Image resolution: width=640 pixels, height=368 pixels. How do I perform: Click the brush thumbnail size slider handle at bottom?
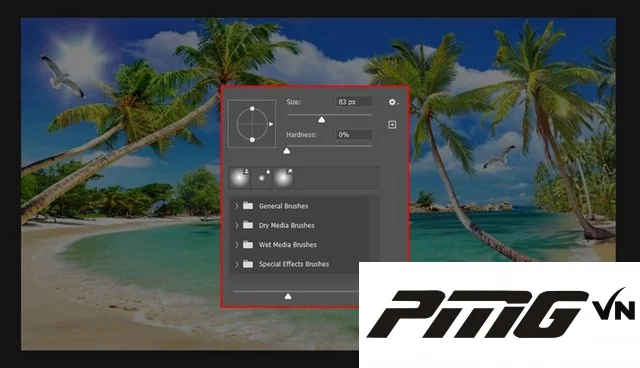pos(288,296)
